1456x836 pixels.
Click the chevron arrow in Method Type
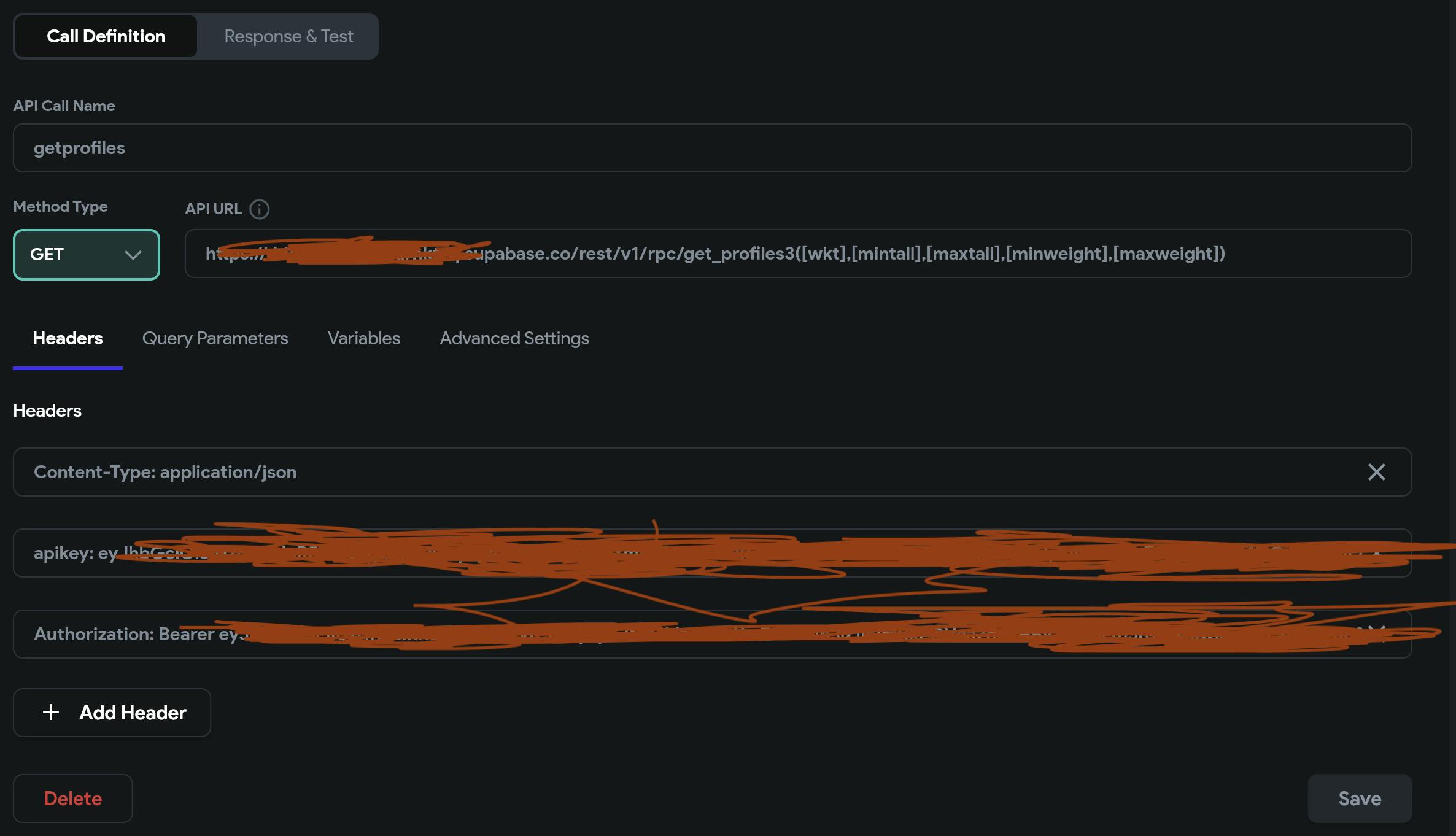[133, 255]
